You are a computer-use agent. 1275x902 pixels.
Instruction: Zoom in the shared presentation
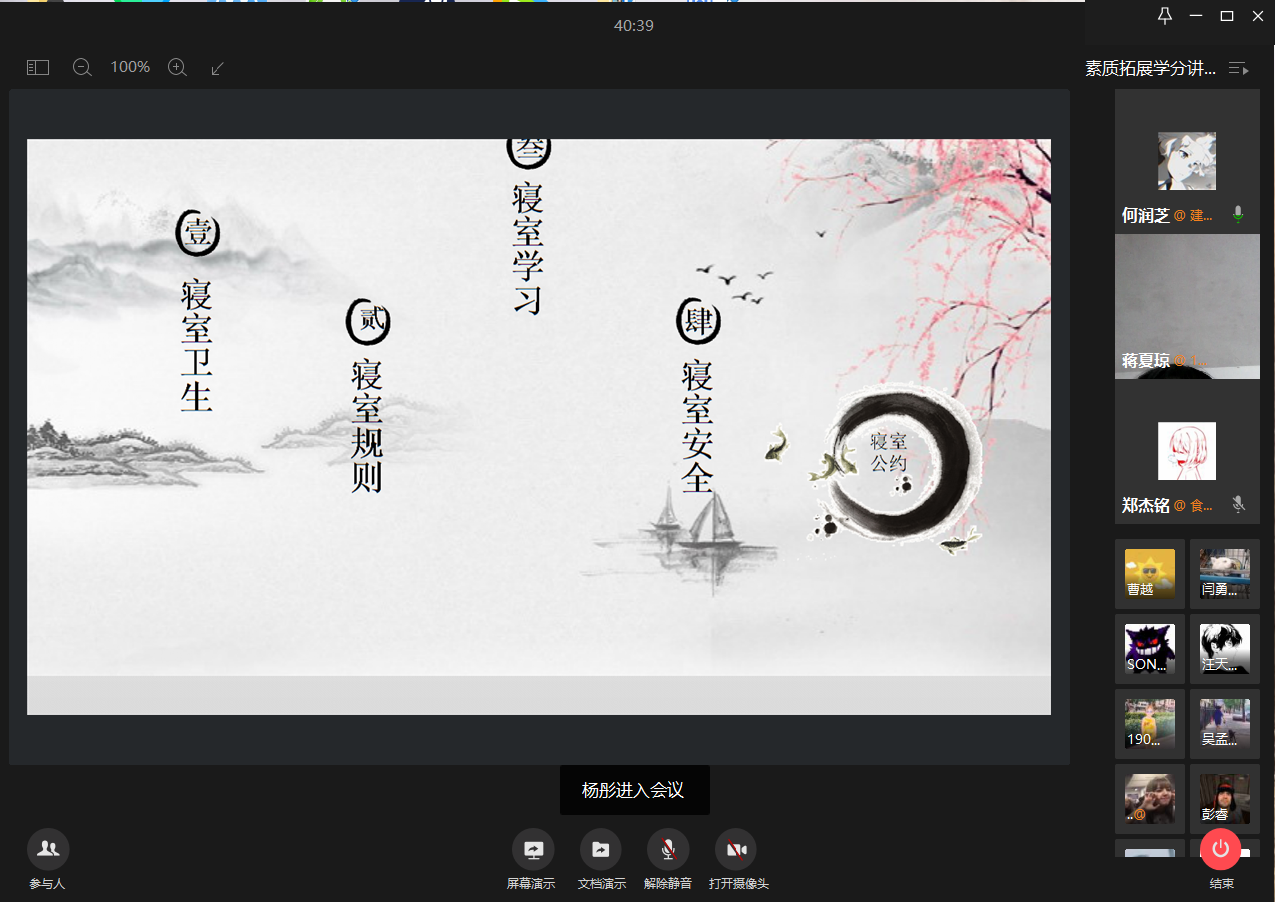pyautogui.click(x=177, y=67)
